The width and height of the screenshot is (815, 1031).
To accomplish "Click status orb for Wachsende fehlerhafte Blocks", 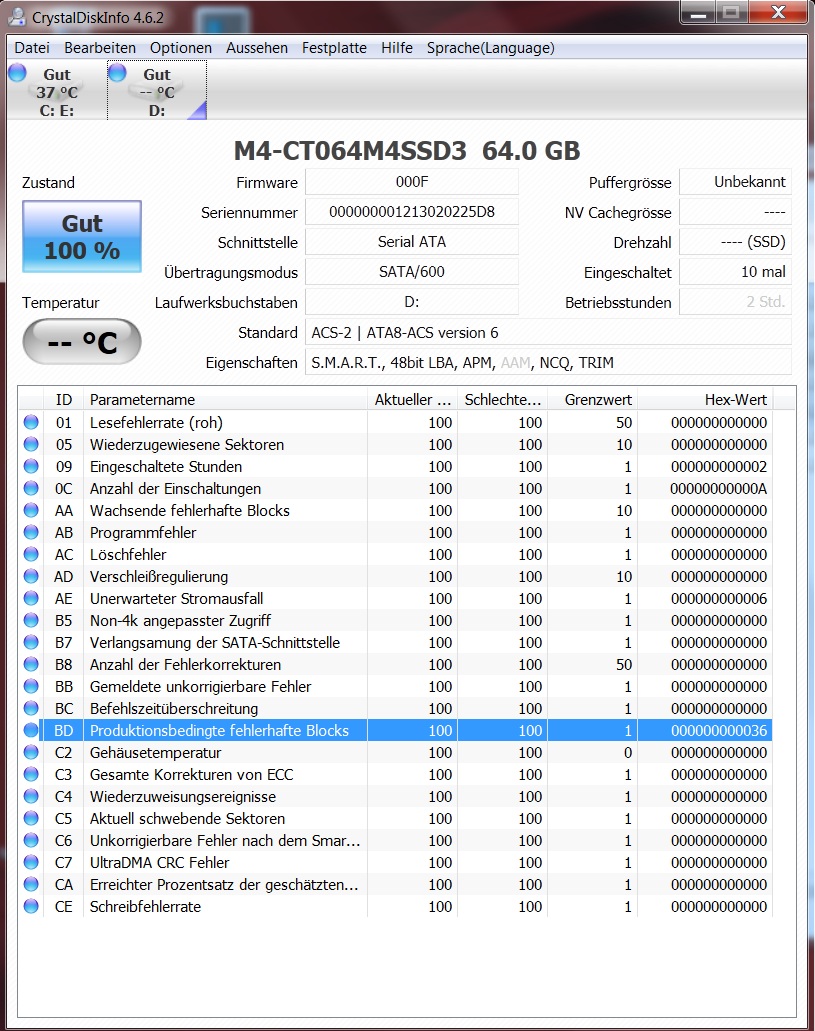I will [x=31, y=510].
